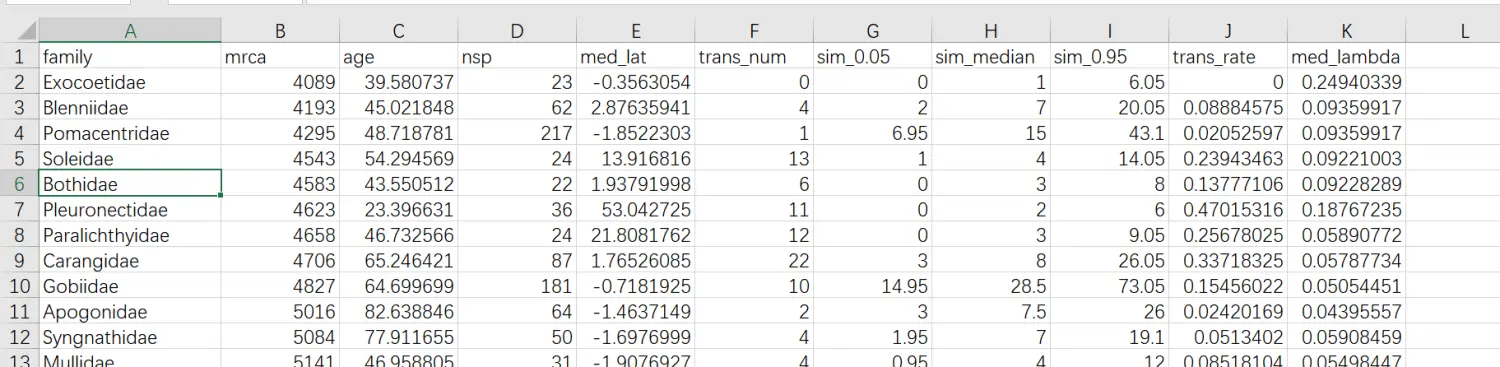Click the 'med_lambda' header cell
1500x367 pixels.
pos(1346,57)
